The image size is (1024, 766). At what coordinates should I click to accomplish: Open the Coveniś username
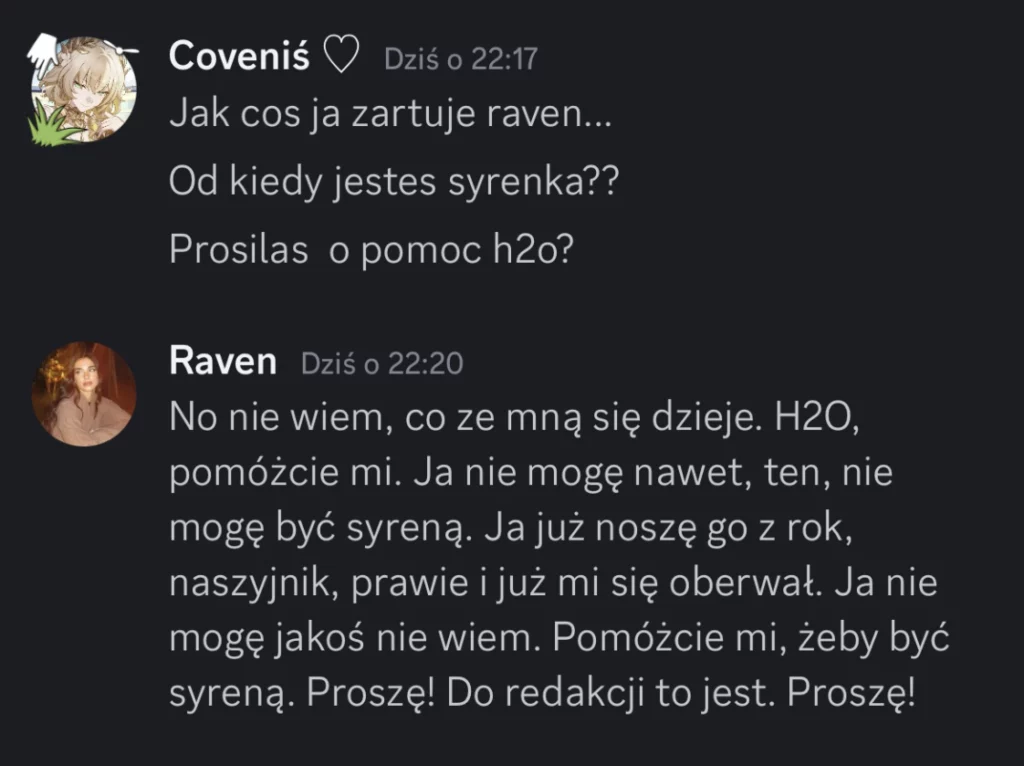tap(239, 55)
